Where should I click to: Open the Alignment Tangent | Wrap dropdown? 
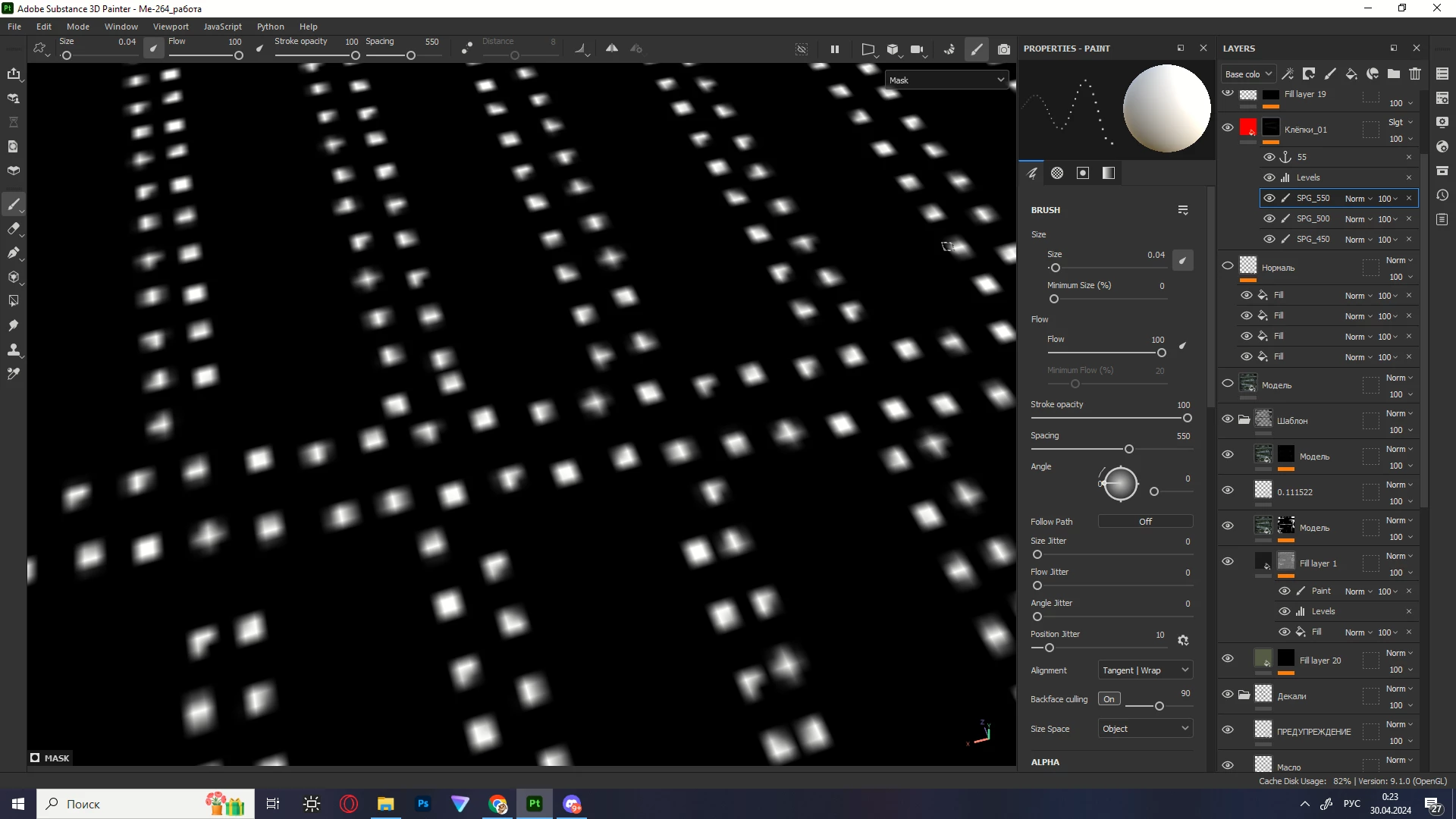click(1145, 670)
